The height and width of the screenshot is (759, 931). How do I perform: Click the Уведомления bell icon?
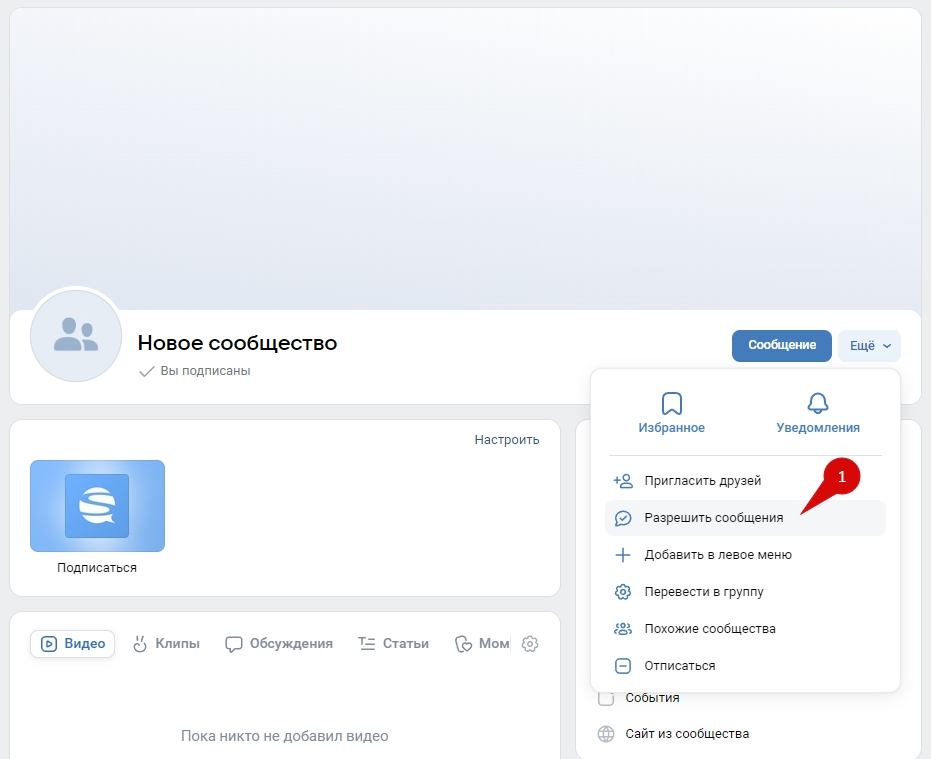point(817,403)
